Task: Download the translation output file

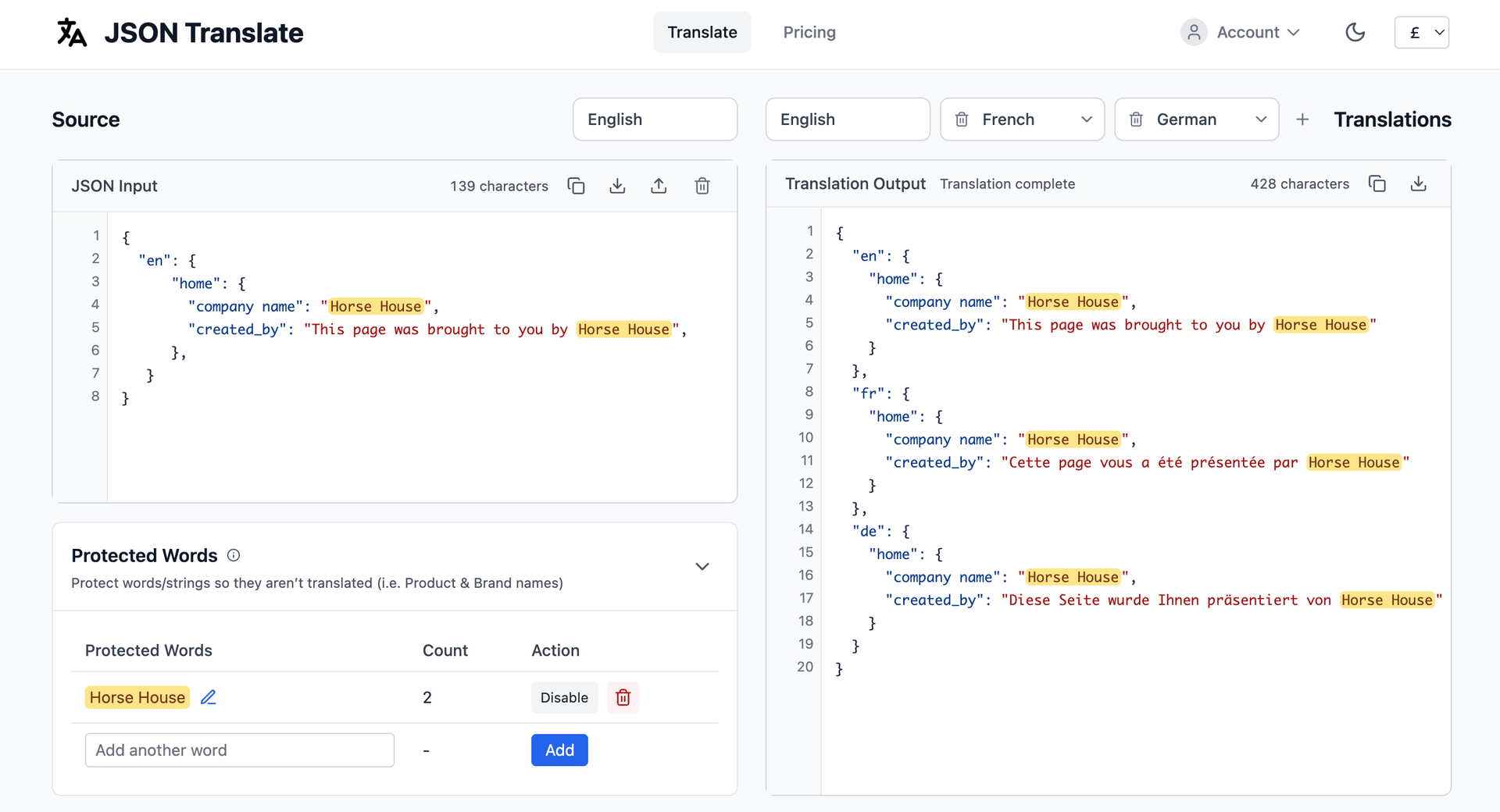Action: pyautogui.click(x=1418, y=183)
